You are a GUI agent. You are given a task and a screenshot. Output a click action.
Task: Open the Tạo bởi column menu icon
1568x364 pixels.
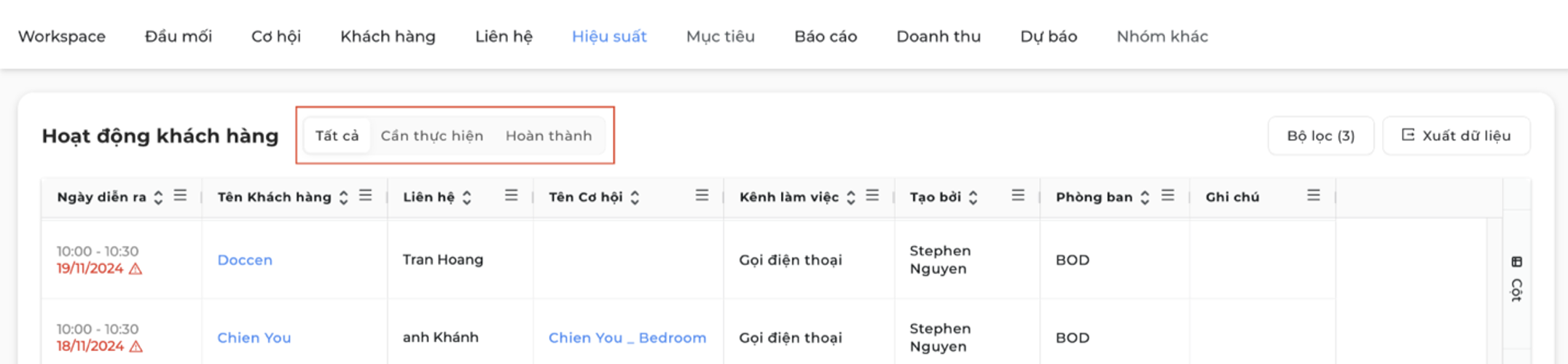(1018, 195)
